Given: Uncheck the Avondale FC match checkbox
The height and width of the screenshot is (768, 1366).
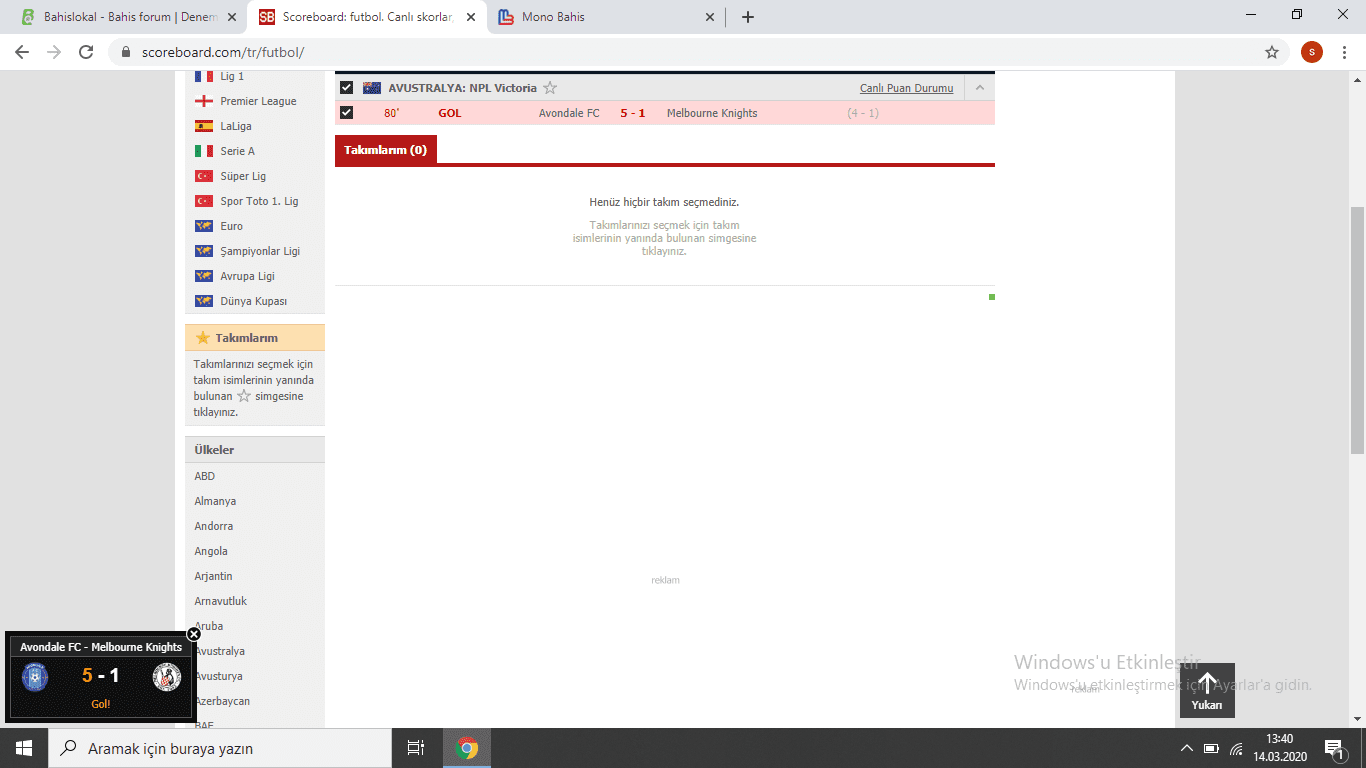Looking at the screenshot, I should click(347, 113).
